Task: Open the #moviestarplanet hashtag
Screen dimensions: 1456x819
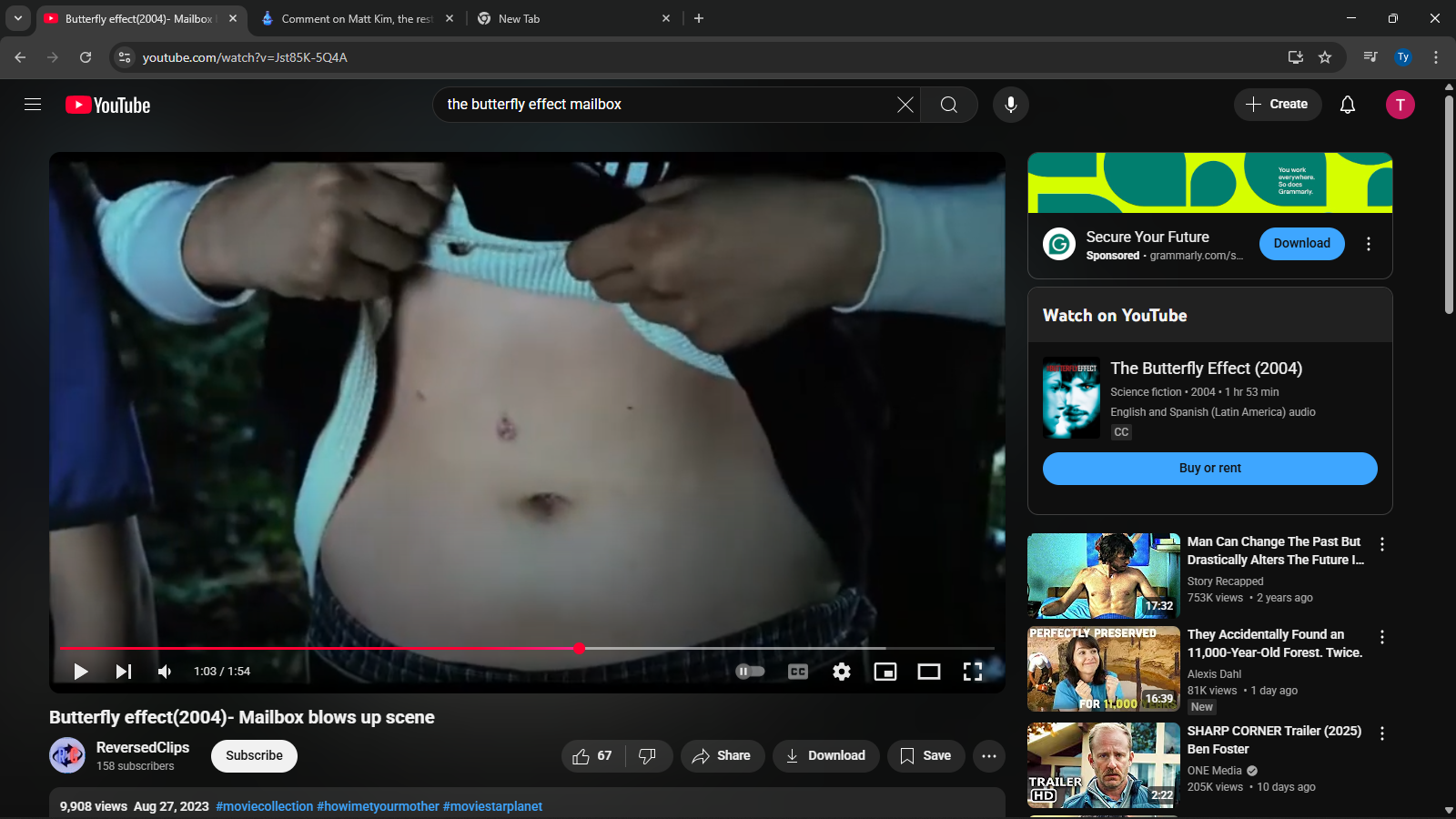Action: 492,806
